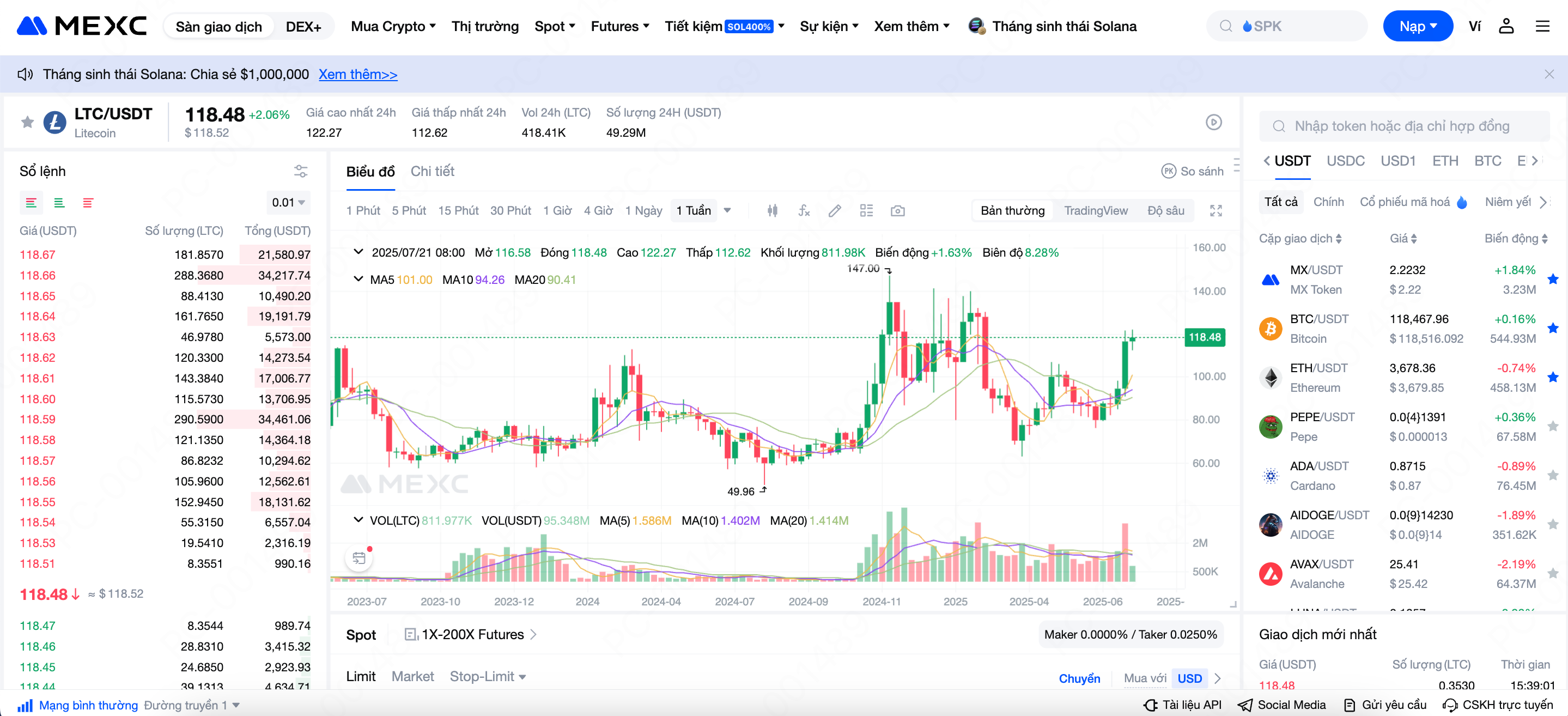
Task: Favorite LTC/USDT with the star icon
Action: pyautogui.click(x=27, y=123)
